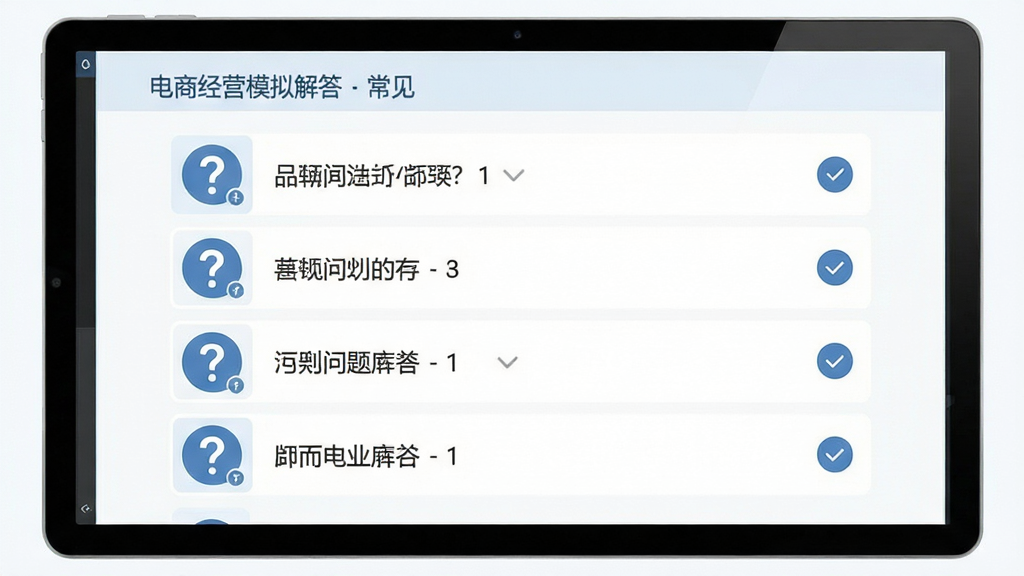Tap the small badge on first question icon
The image size is (1024, 576).
coord(236,197)
